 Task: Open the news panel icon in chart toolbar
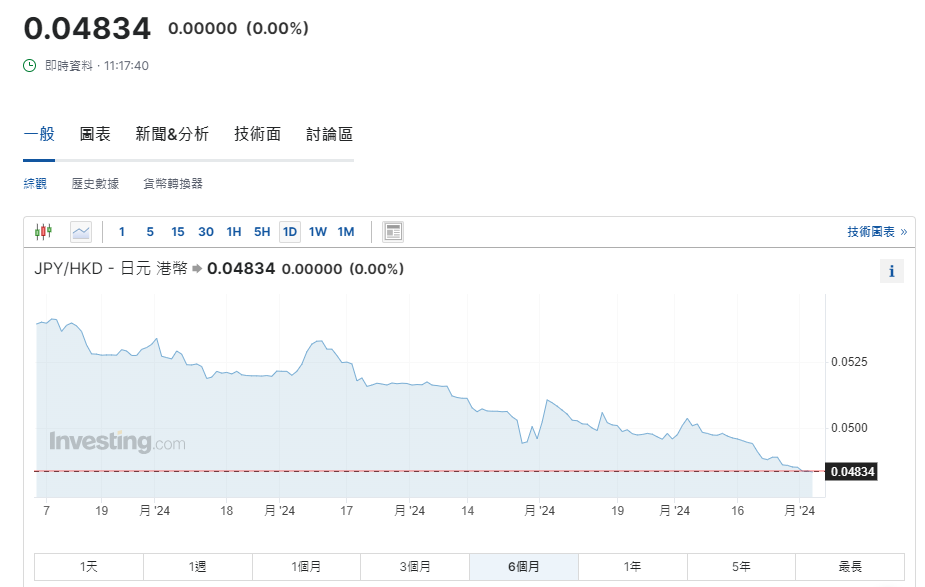[393, 232]
